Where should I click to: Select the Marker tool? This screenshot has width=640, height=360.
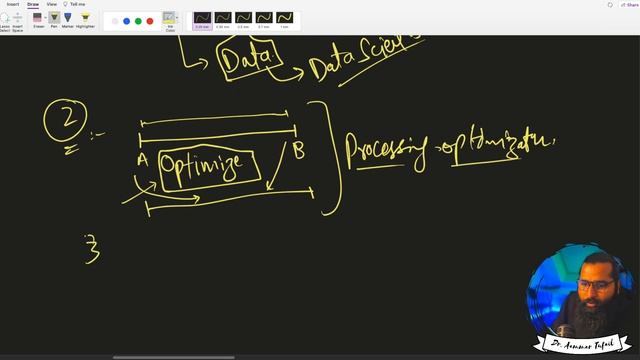(68, 20)
